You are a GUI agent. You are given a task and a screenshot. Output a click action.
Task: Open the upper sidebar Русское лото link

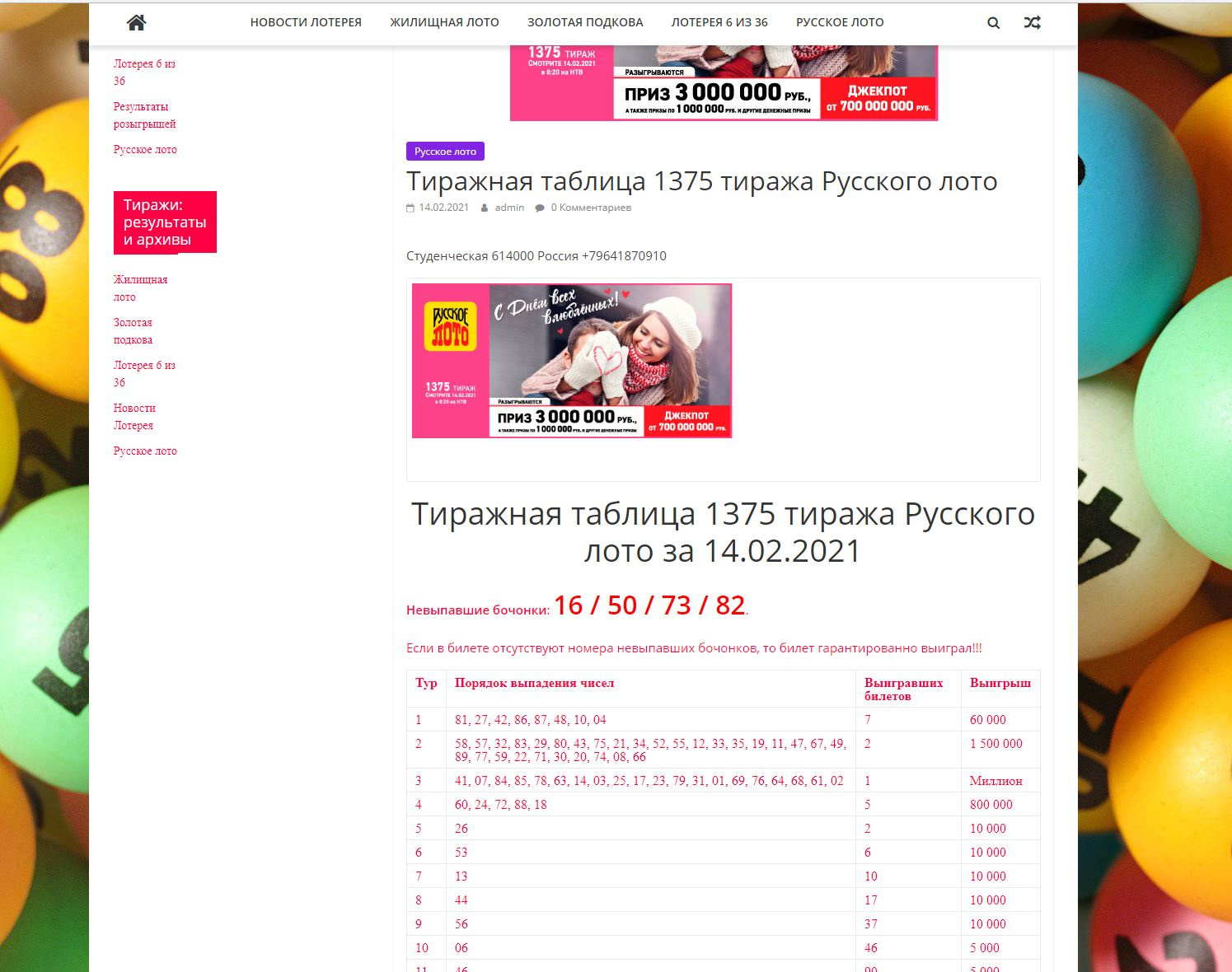[145, 149]
